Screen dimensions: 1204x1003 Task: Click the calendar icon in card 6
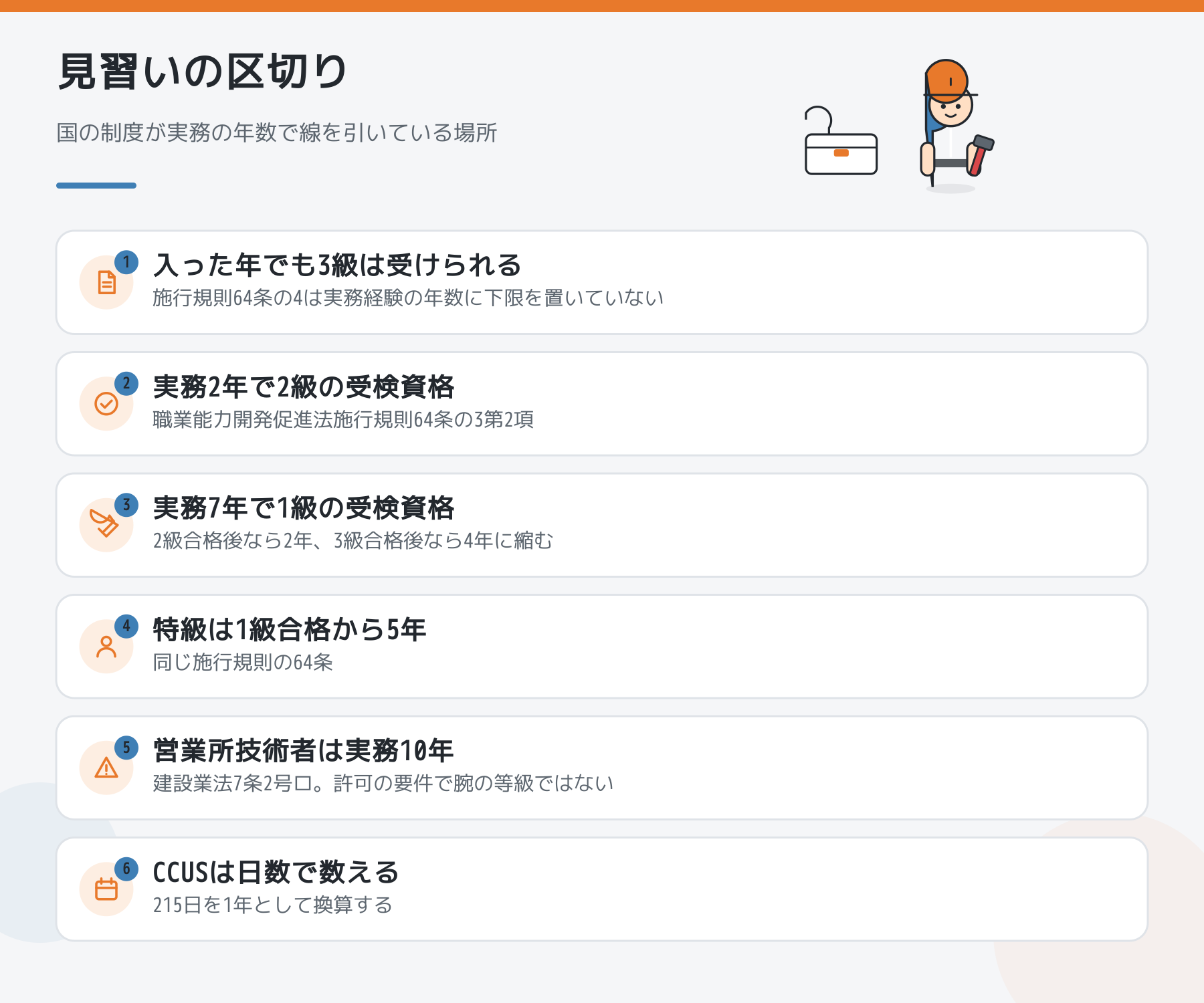pyautogui.click(x=106, y=889)
